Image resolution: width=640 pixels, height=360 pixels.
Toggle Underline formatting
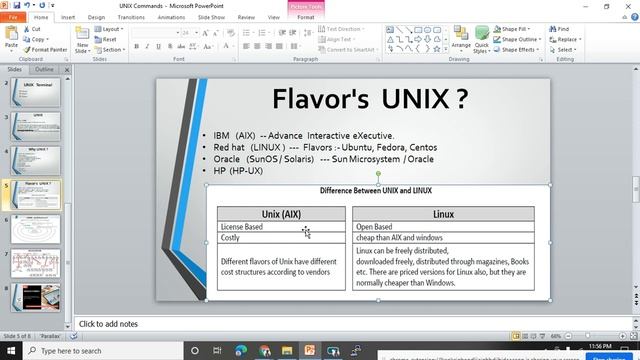(158, 47)
